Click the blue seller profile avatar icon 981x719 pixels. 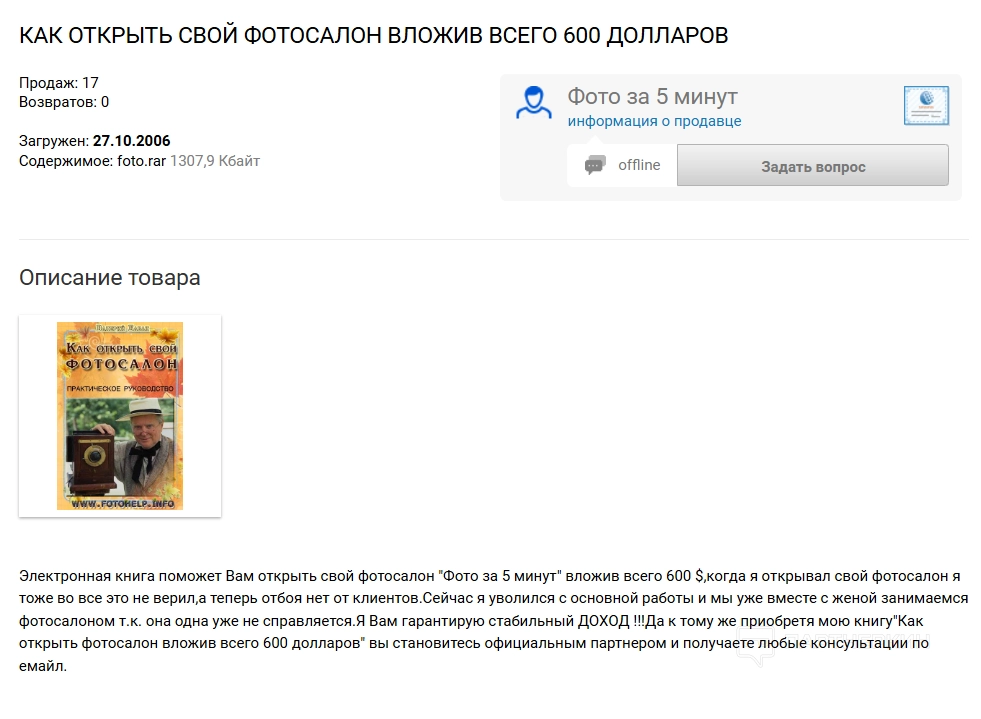(534, 103)
